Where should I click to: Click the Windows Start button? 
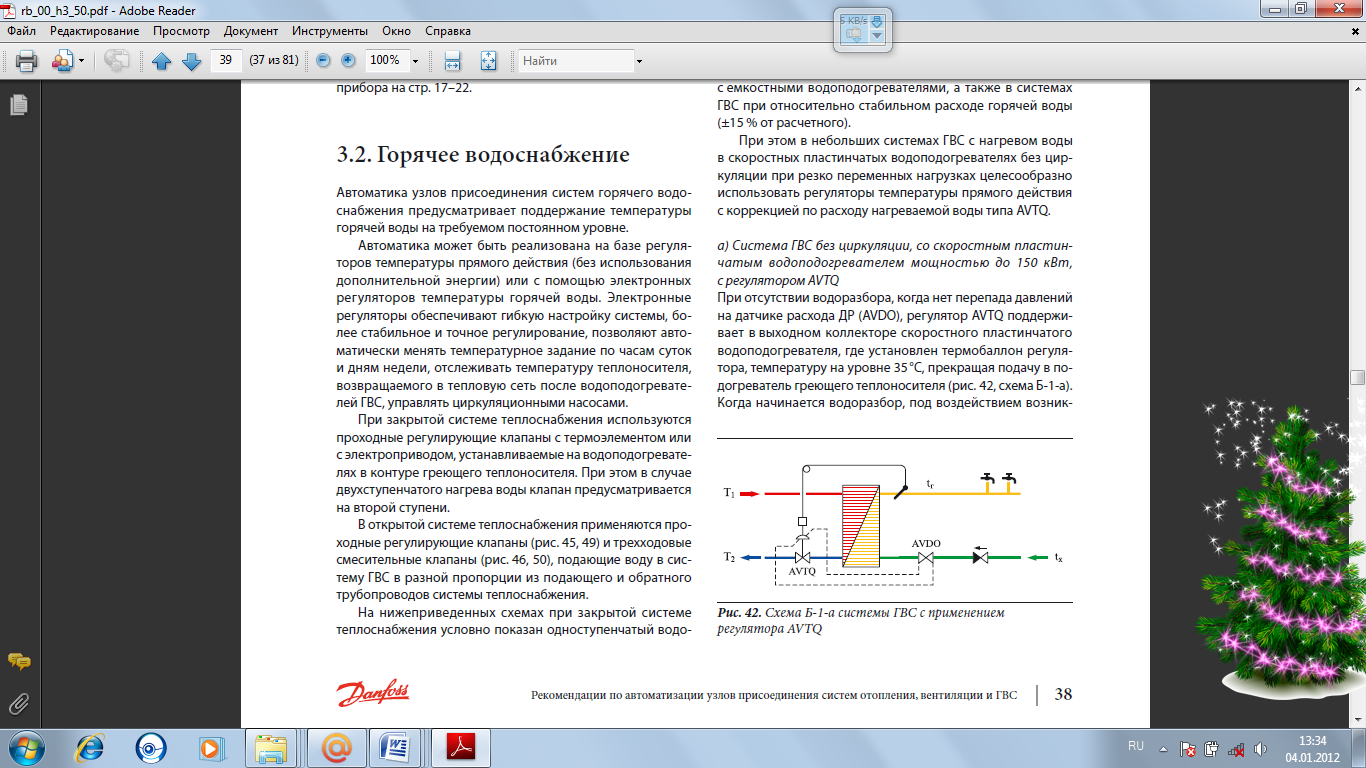click(x=26, y=747)
